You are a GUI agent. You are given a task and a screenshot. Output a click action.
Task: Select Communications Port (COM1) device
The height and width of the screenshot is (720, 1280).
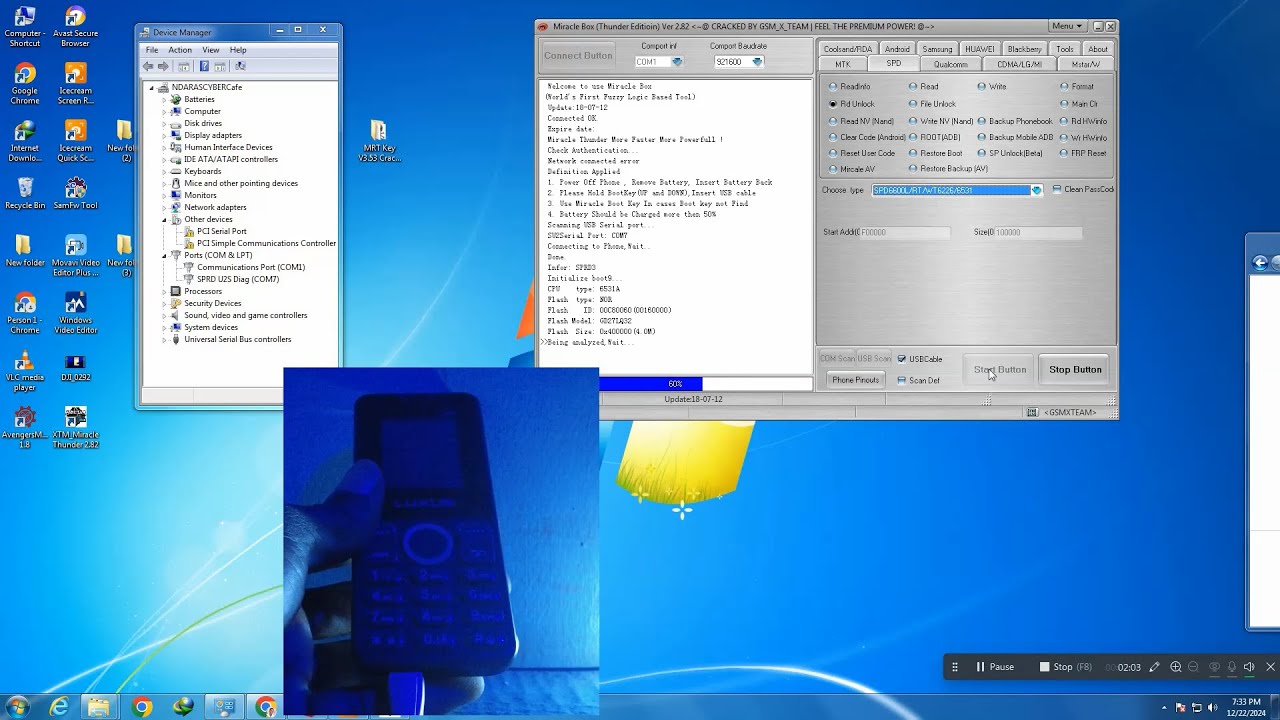(x=243, y=267)
